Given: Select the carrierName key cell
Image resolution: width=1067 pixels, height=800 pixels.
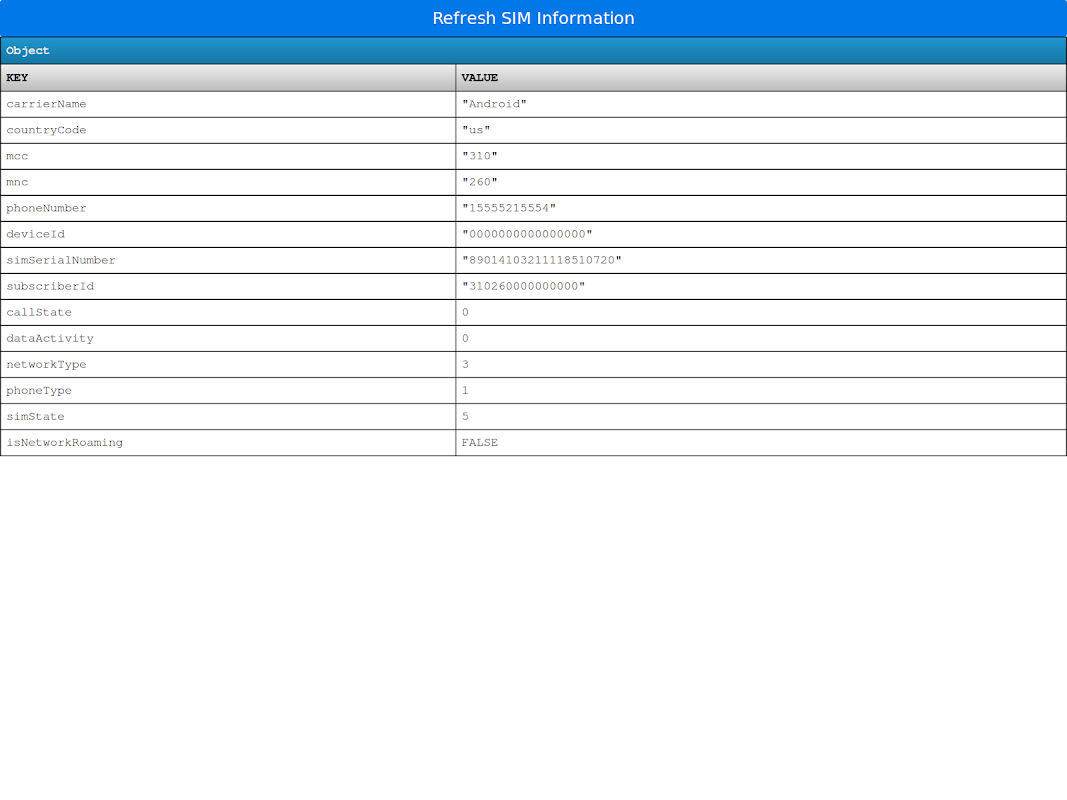Looking at the screenshot, I should pyautogui.click(x=228, y=104).
